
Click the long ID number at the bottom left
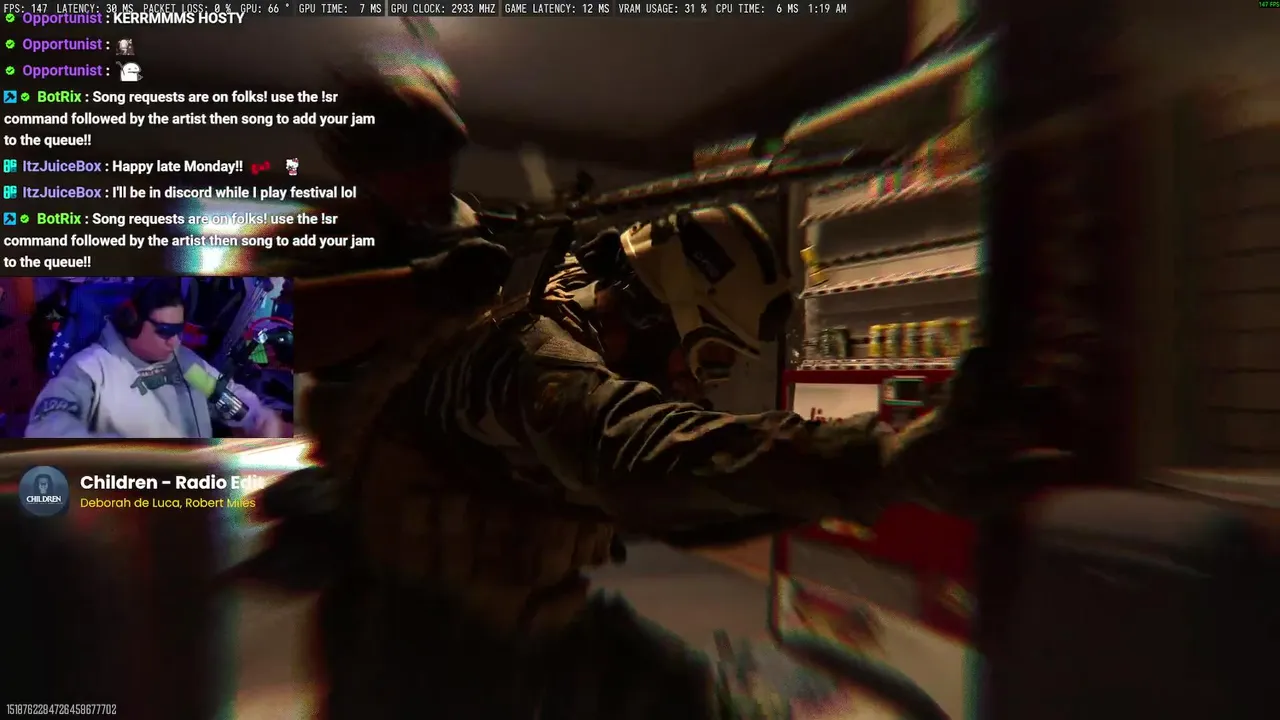61,710
